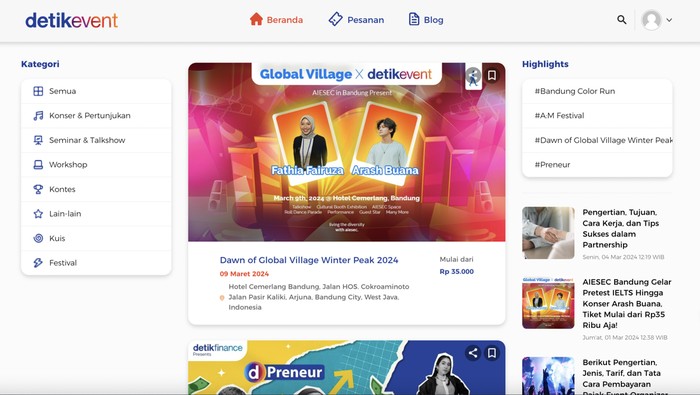Choose the Kuis category

point(96,238)
